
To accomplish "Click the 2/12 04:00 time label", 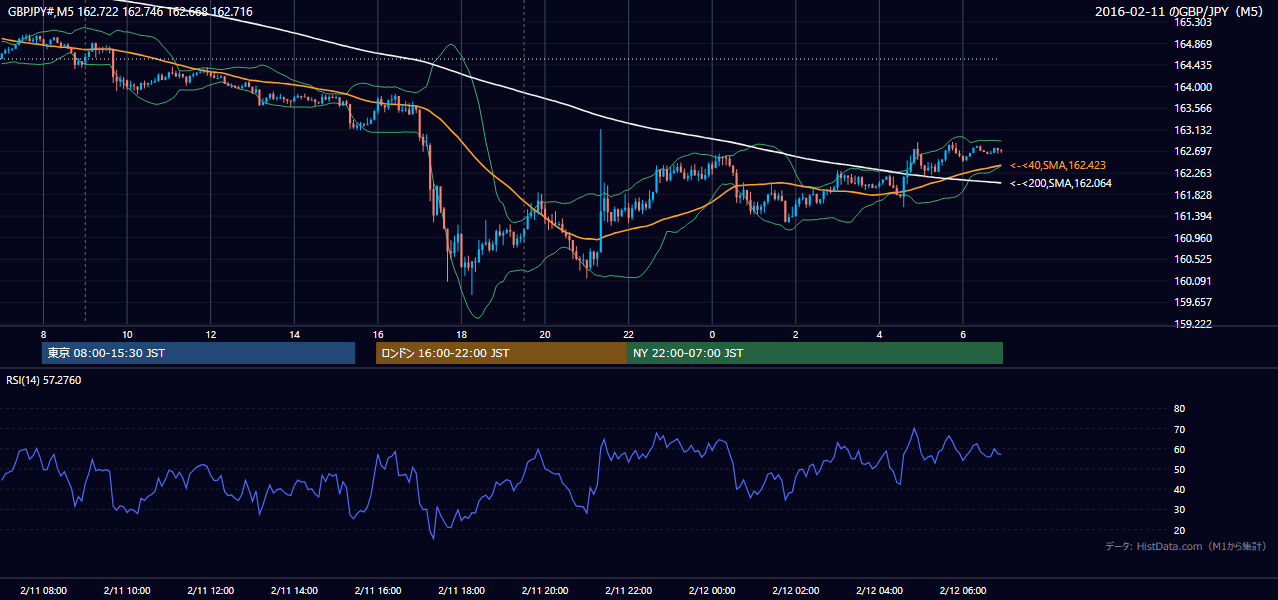I will (x=879, y=590).
